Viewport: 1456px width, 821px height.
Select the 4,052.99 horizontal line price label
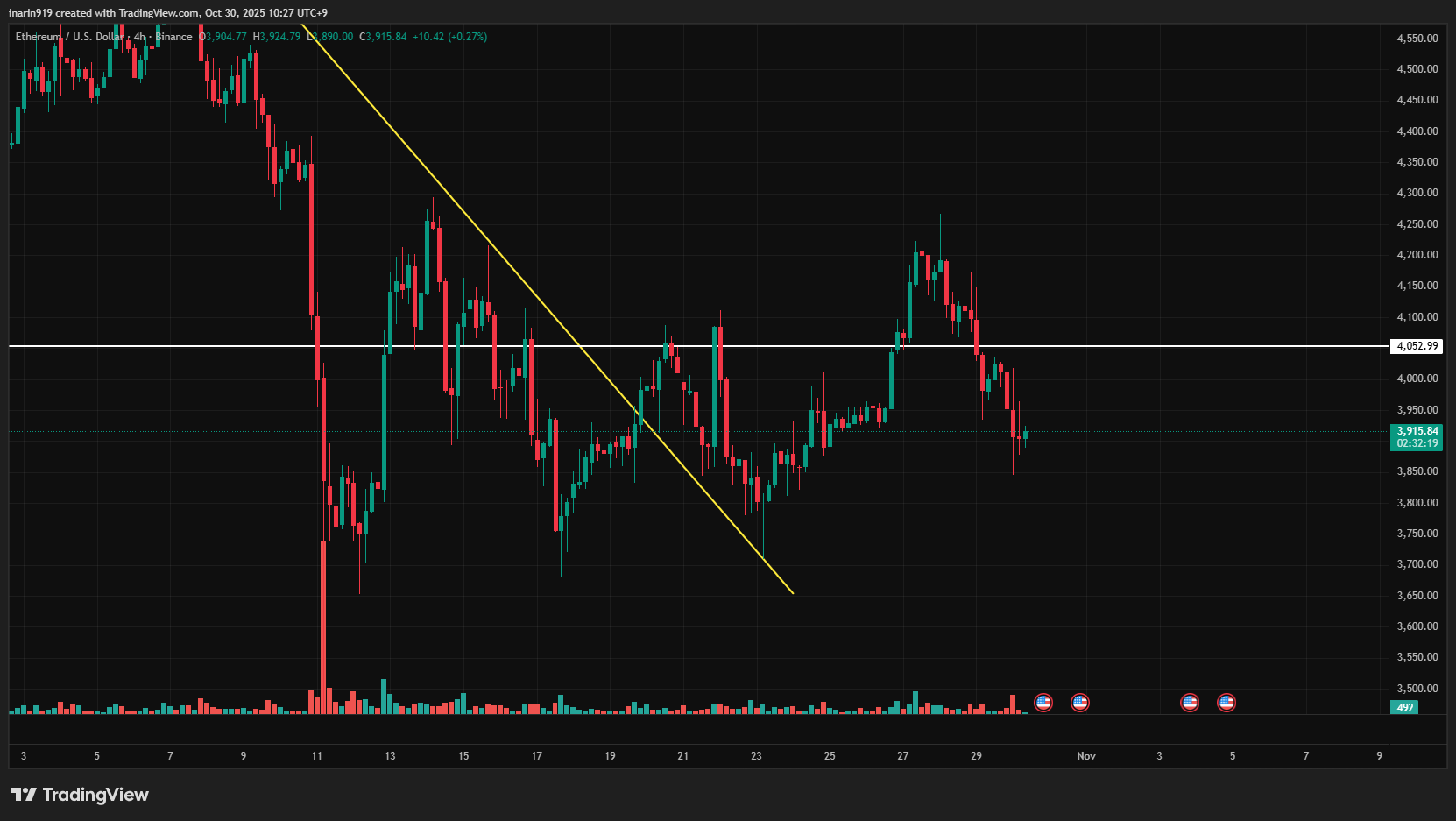pyautogui.click(x=1417, y=346)
